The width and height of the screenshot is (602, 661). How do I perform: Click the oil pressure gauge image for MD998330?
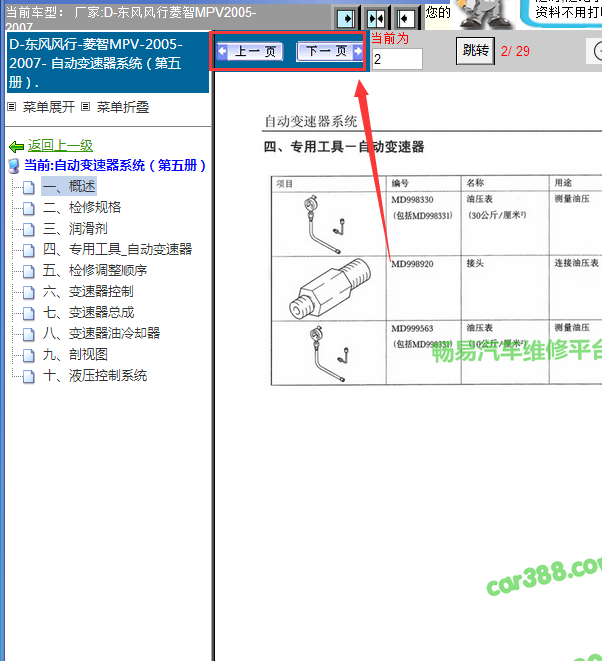click(323, 224)
